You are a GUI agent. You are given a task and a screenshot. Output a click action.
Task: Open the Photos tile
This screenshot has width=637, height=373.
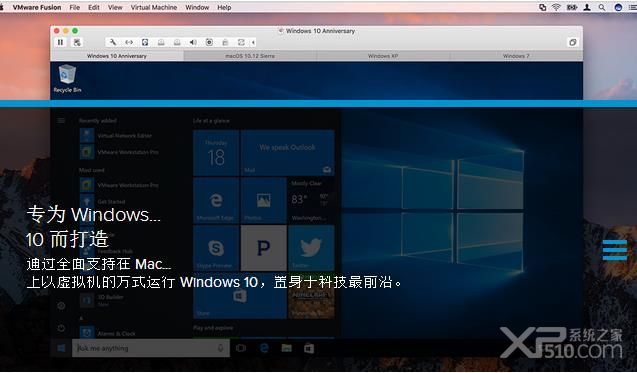tap(264, 201)
